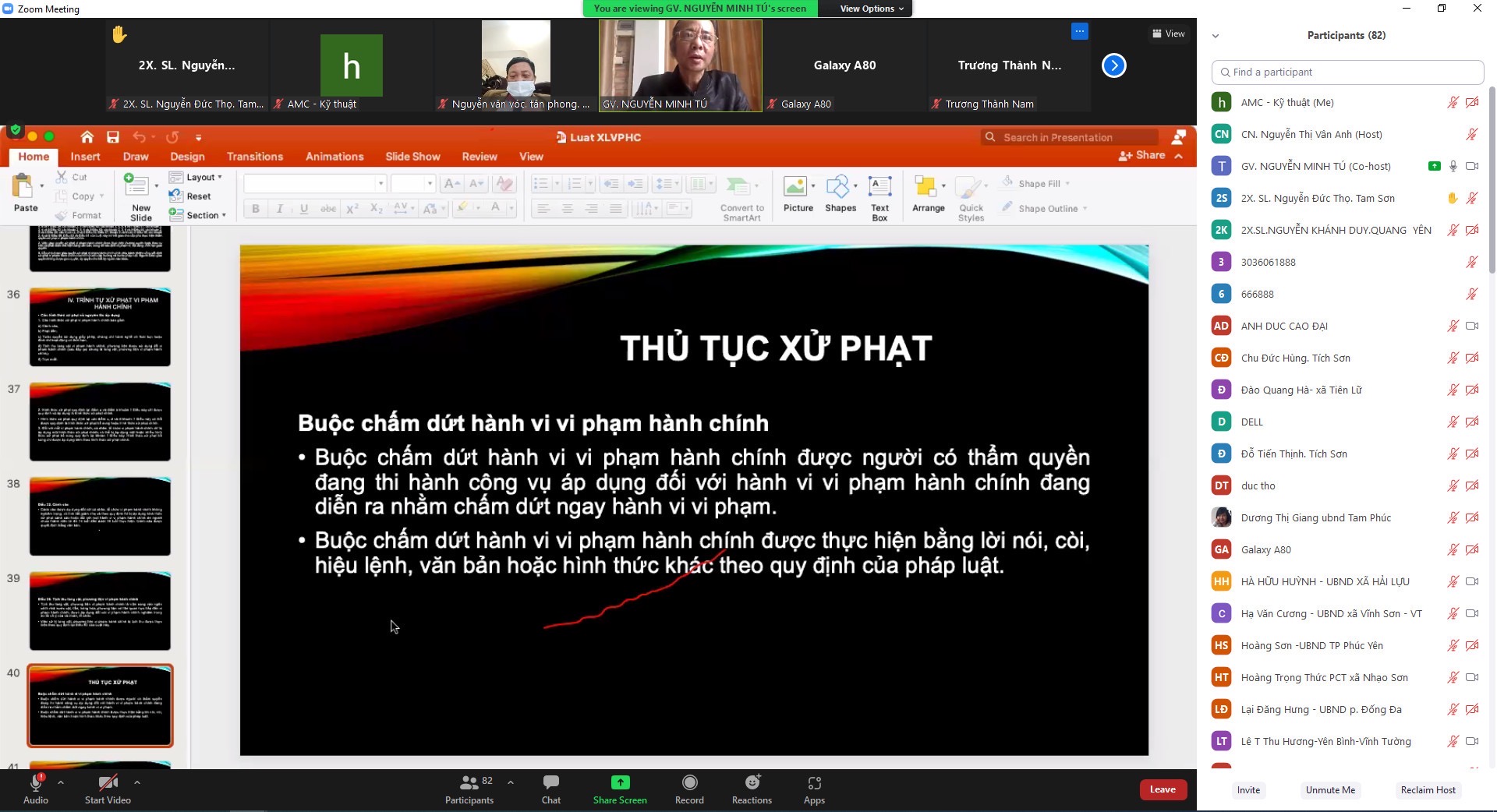Image resolution: width=1497 pixels, height=812 pixels.
Task: Click the Unmute Me button
Action: [x=1330, y=790]
